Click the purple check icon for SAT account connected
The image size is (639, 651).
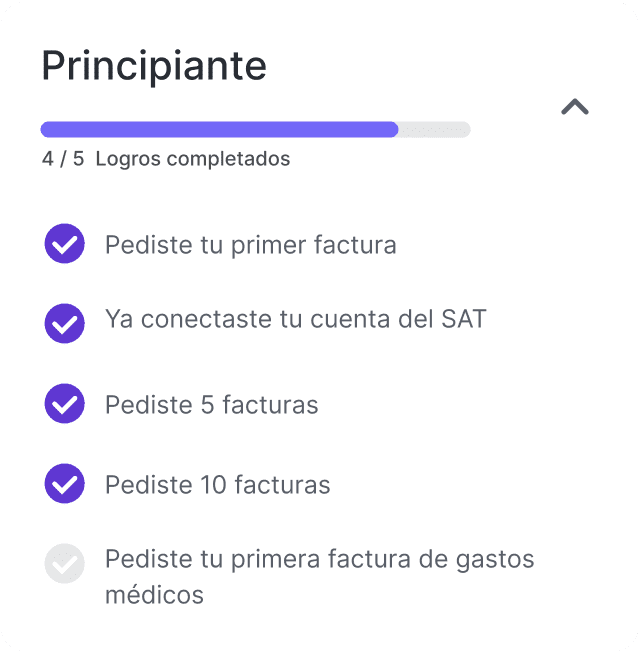[64, 323]
